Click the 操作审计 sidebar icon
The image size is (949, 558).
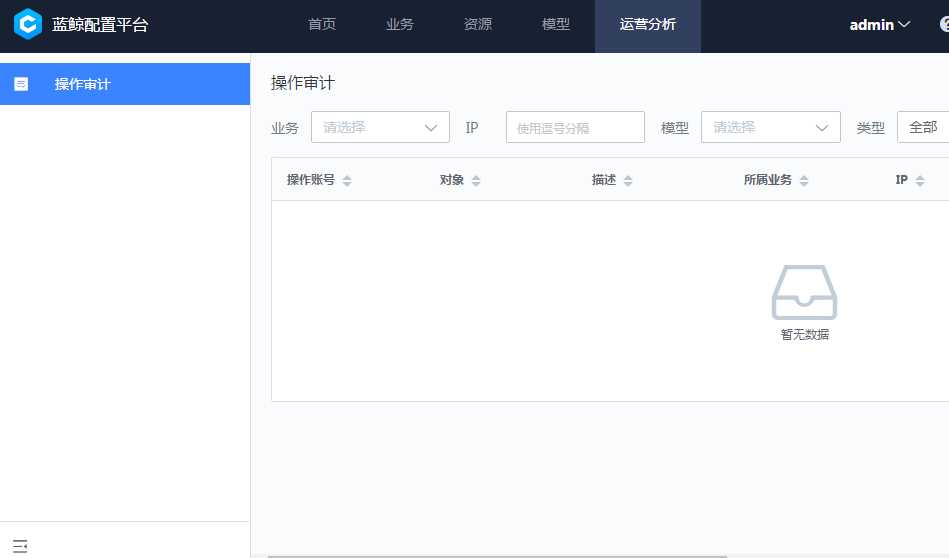(21, 84)
